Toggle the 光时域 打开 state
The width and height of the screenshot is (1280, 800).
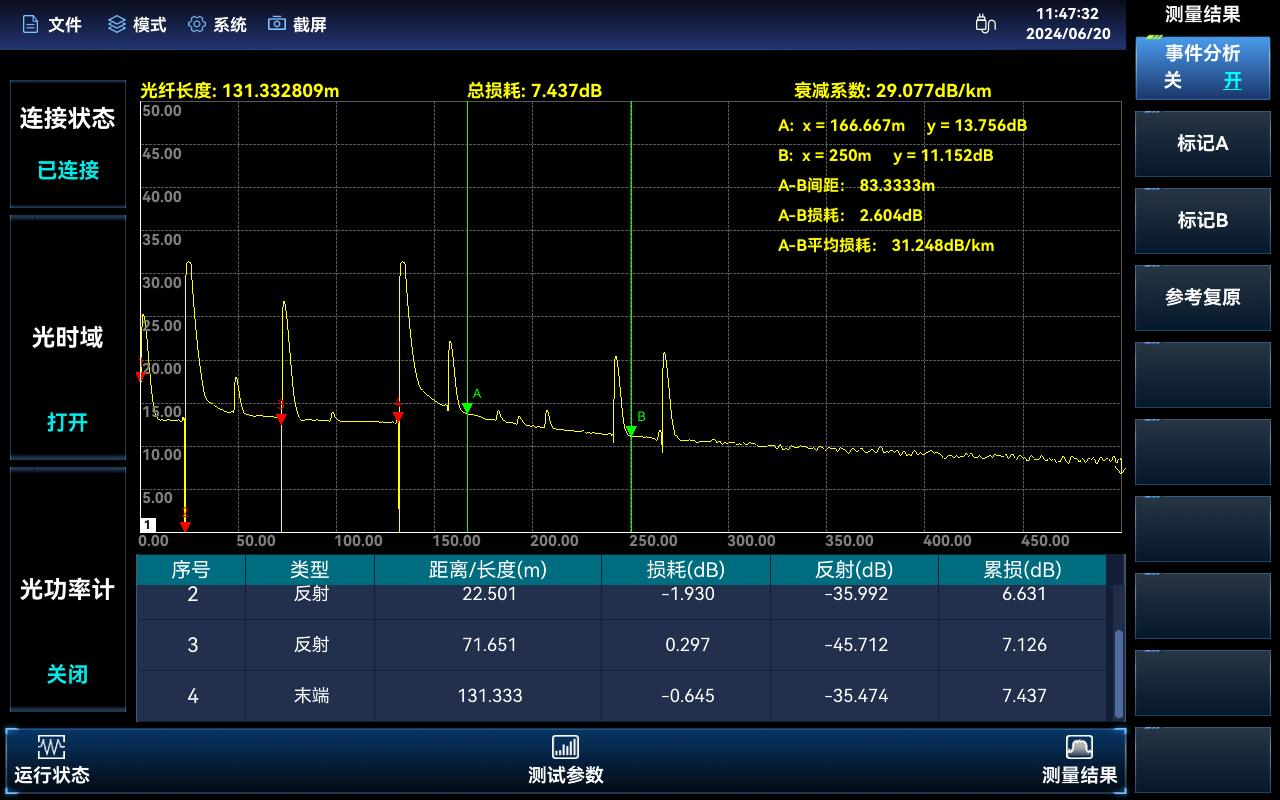coord(67,422)
